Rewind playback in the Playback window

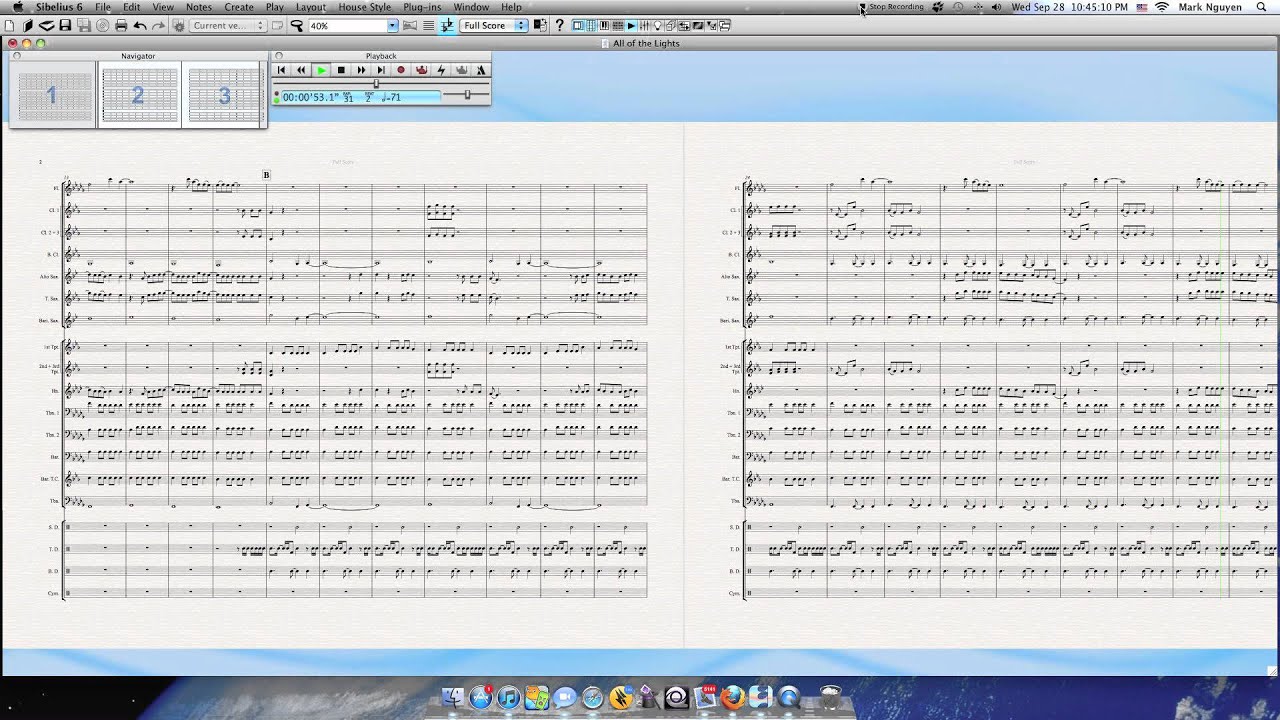301,70
